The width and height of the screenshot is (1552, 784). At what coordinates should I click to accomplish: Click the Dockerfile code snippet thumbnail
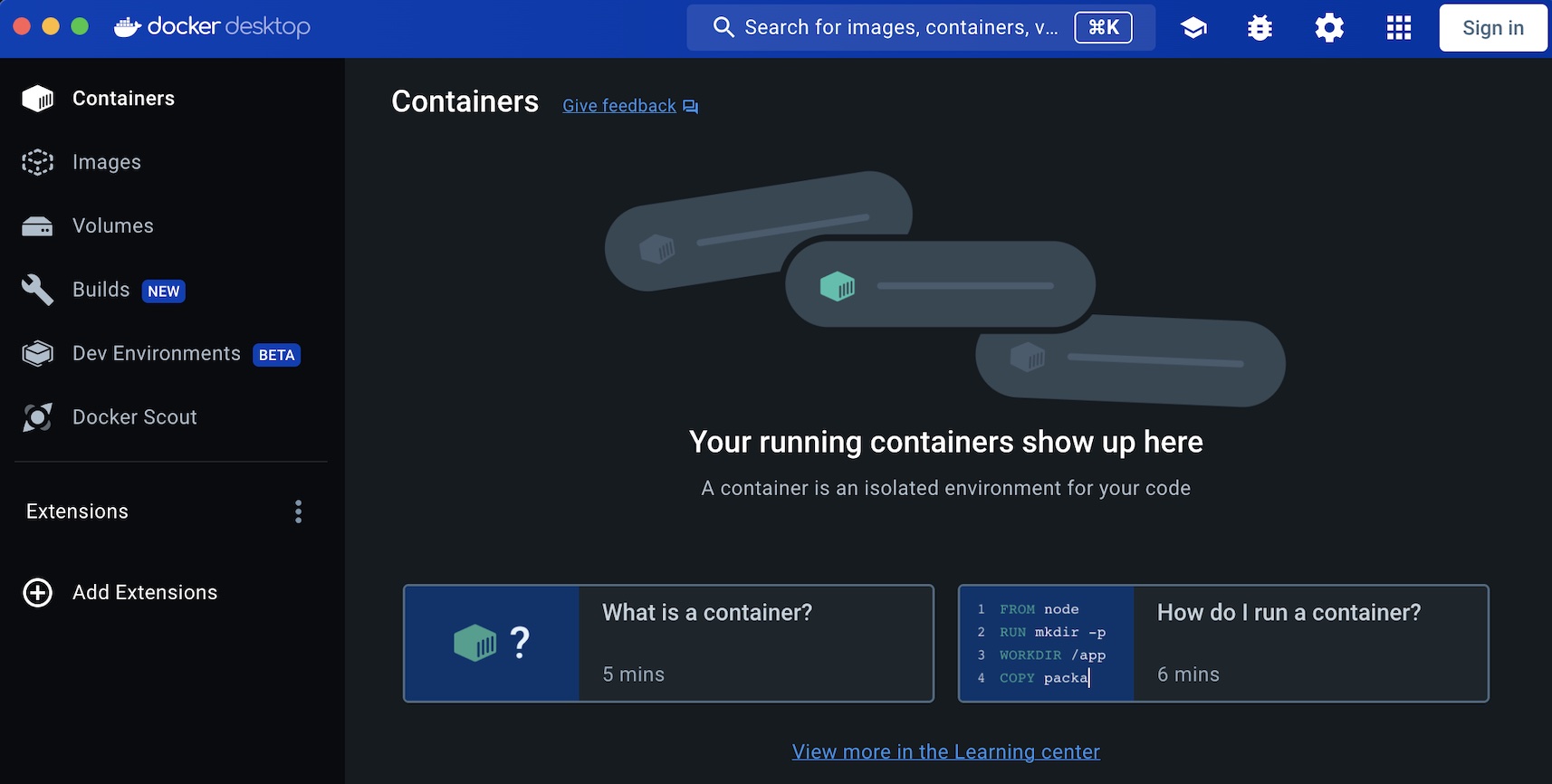[1047, 643]
